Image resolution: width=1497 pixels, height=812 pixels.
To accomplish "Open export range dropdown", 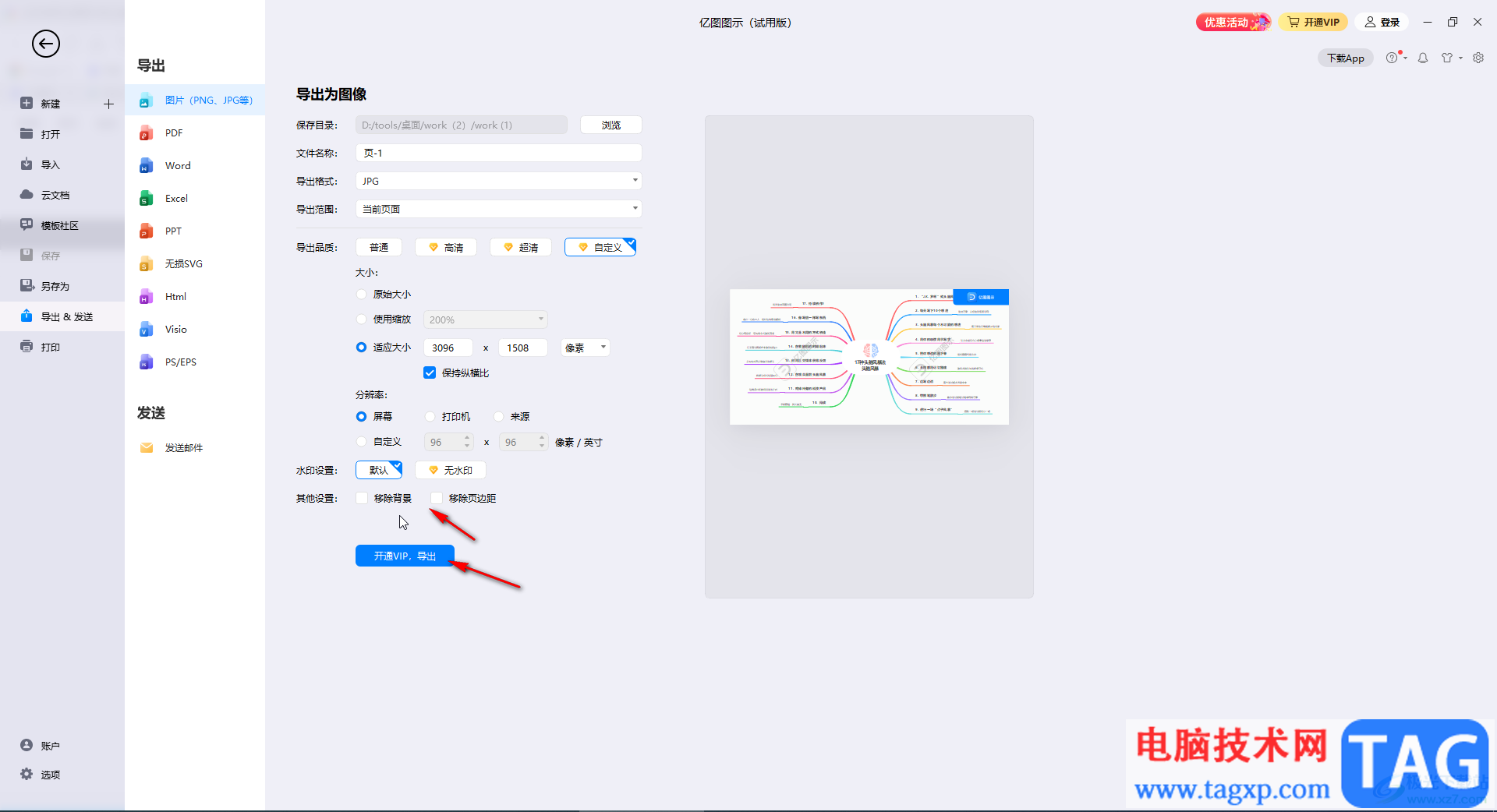I will [x=499, y=209].
